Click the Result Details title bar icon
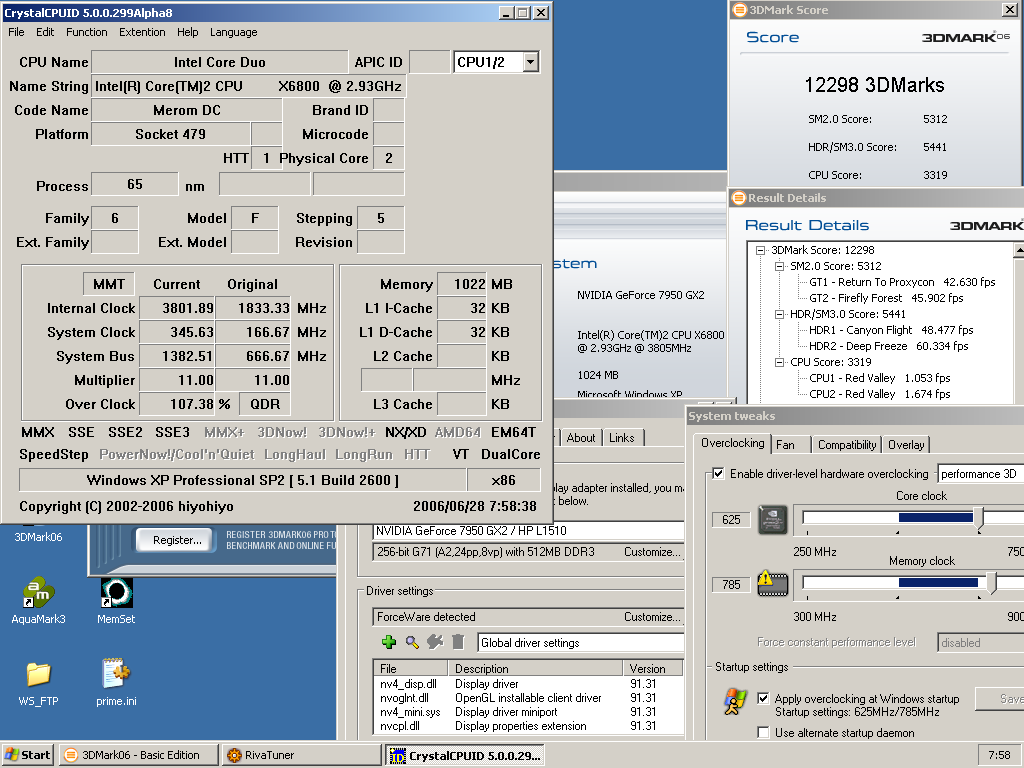1024x768 pixels. tap(739, 198)
